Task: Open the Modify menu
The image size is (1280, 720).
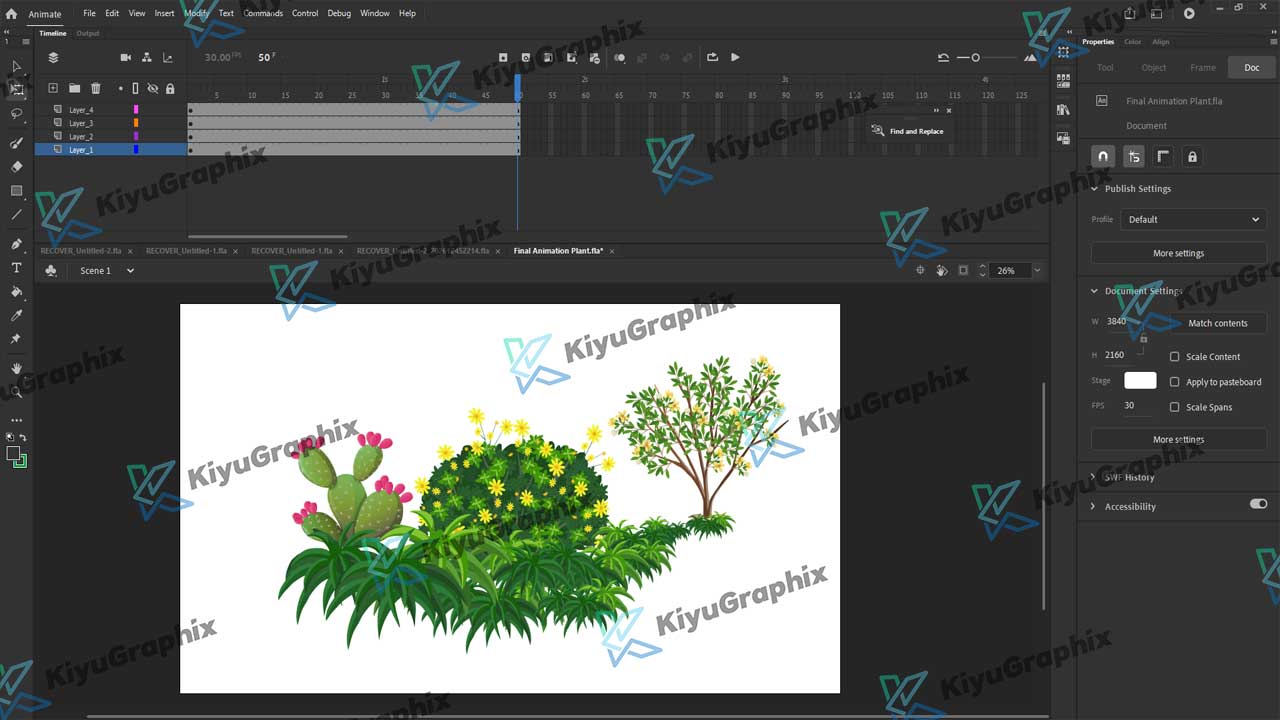Action: pos(196,13)
